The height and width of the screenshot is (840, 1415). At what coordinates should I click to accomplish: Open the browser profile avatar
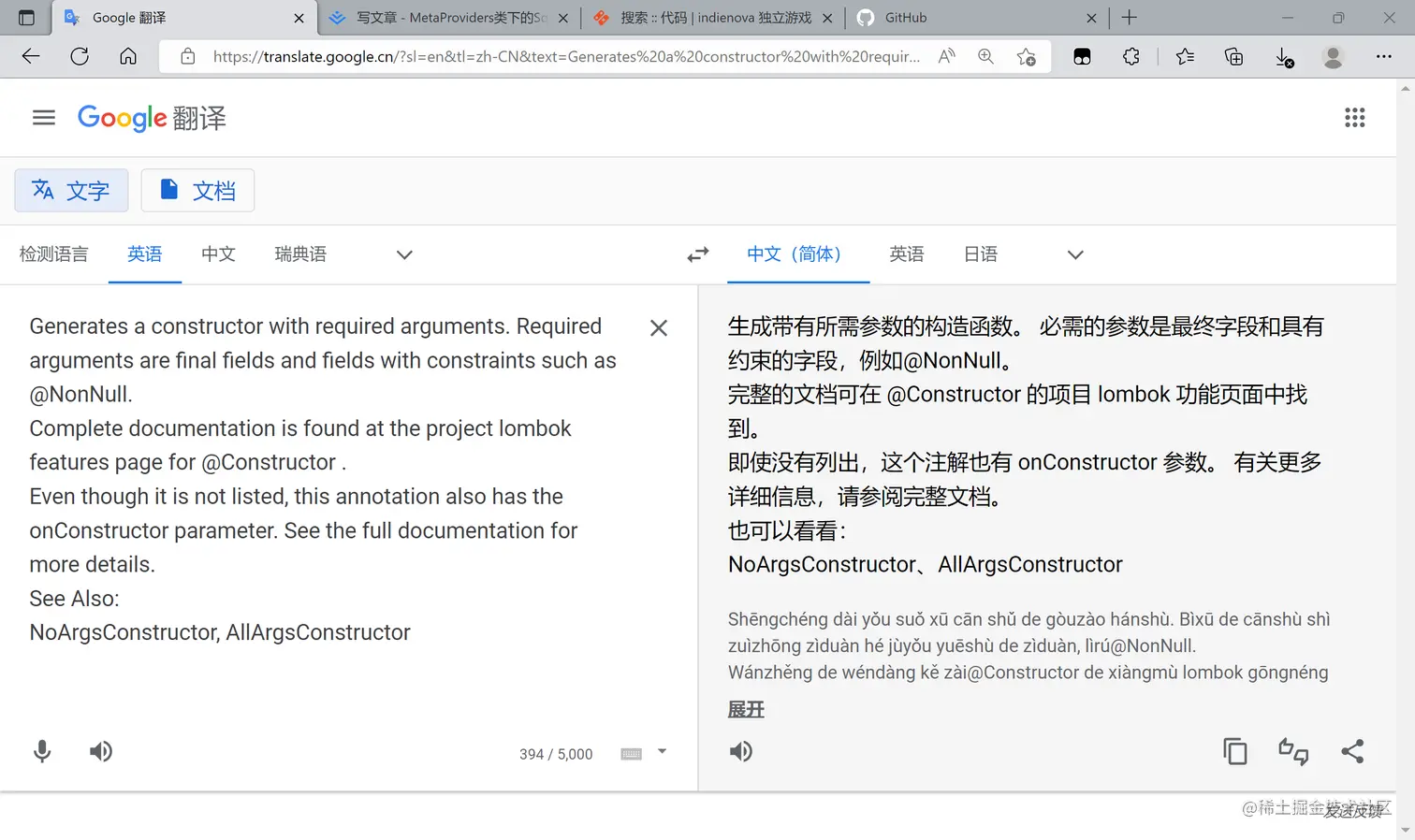click(1334, 56)
